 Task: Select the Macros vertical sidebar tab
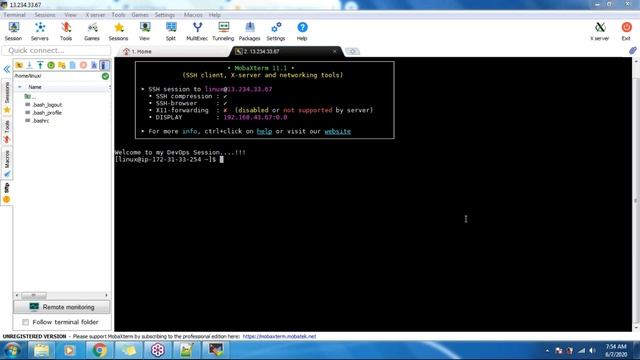point(7,164)
